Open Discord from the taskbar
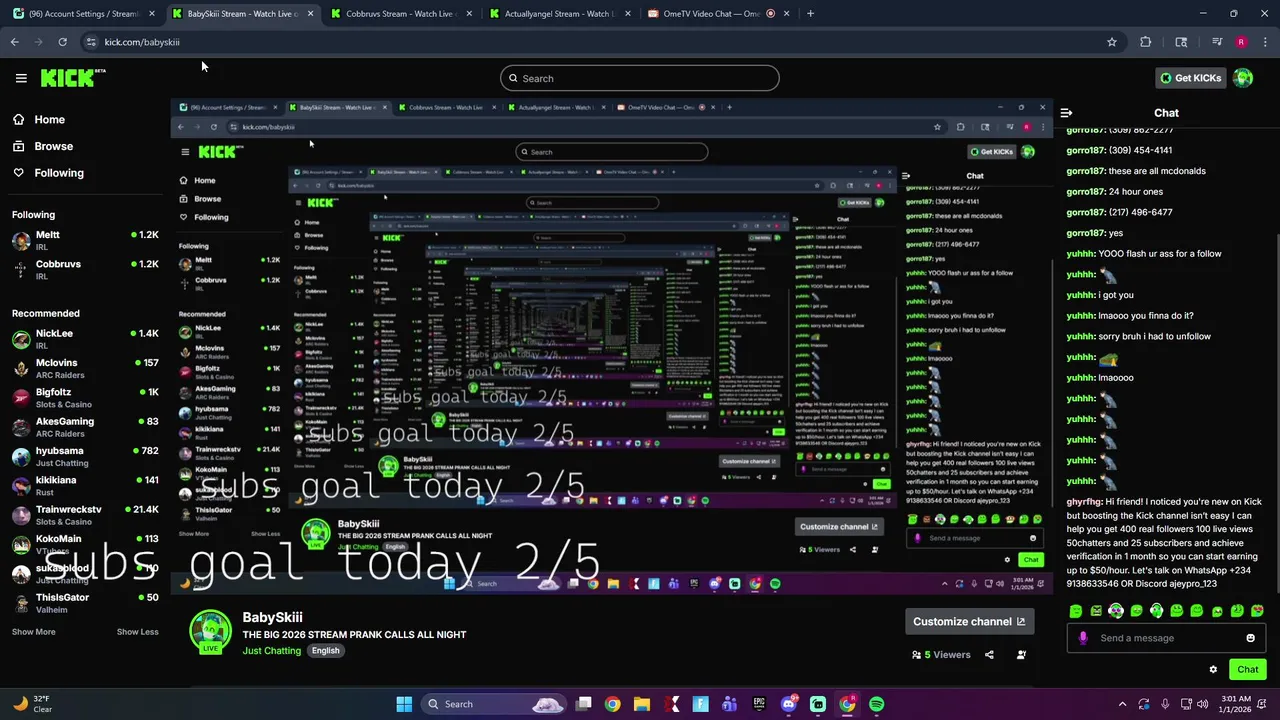The height and width of the screenshot is (720, 1280). coord(789,704)
